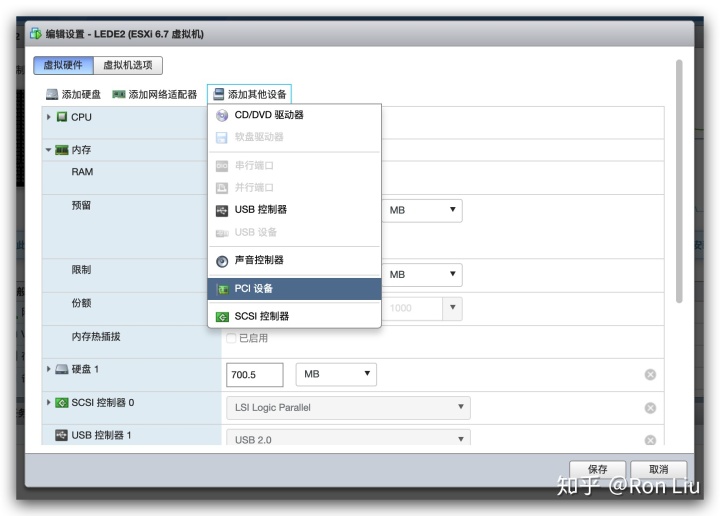Click the 添加硬盘 hard disk icon
This screenshot has height=516, width=720.
pyautogui.click(x=52, y=95)
